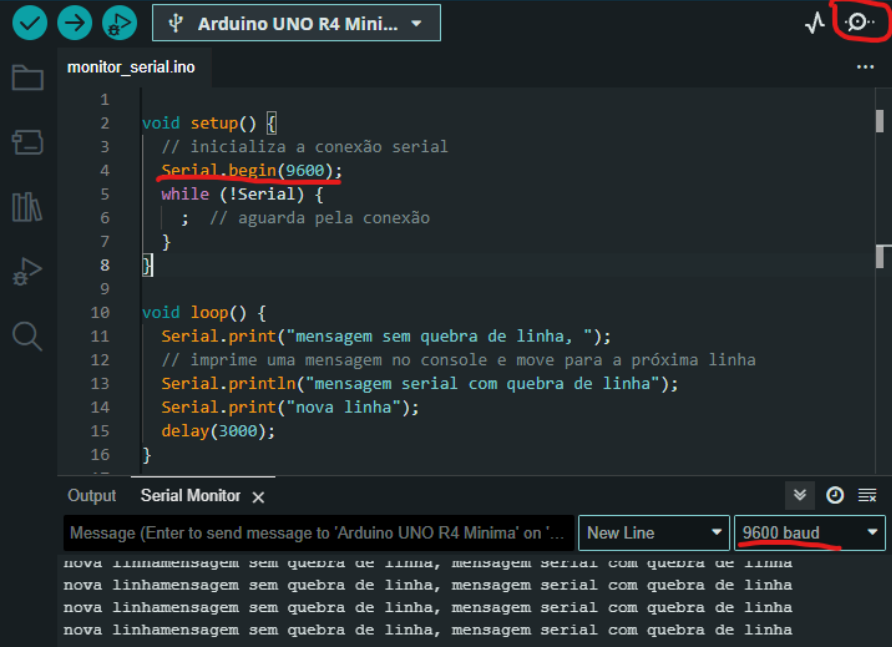Screen dimensions: 892x647
Task: Click the Serial.print("nova linha") line
Action: coord(290,407)
